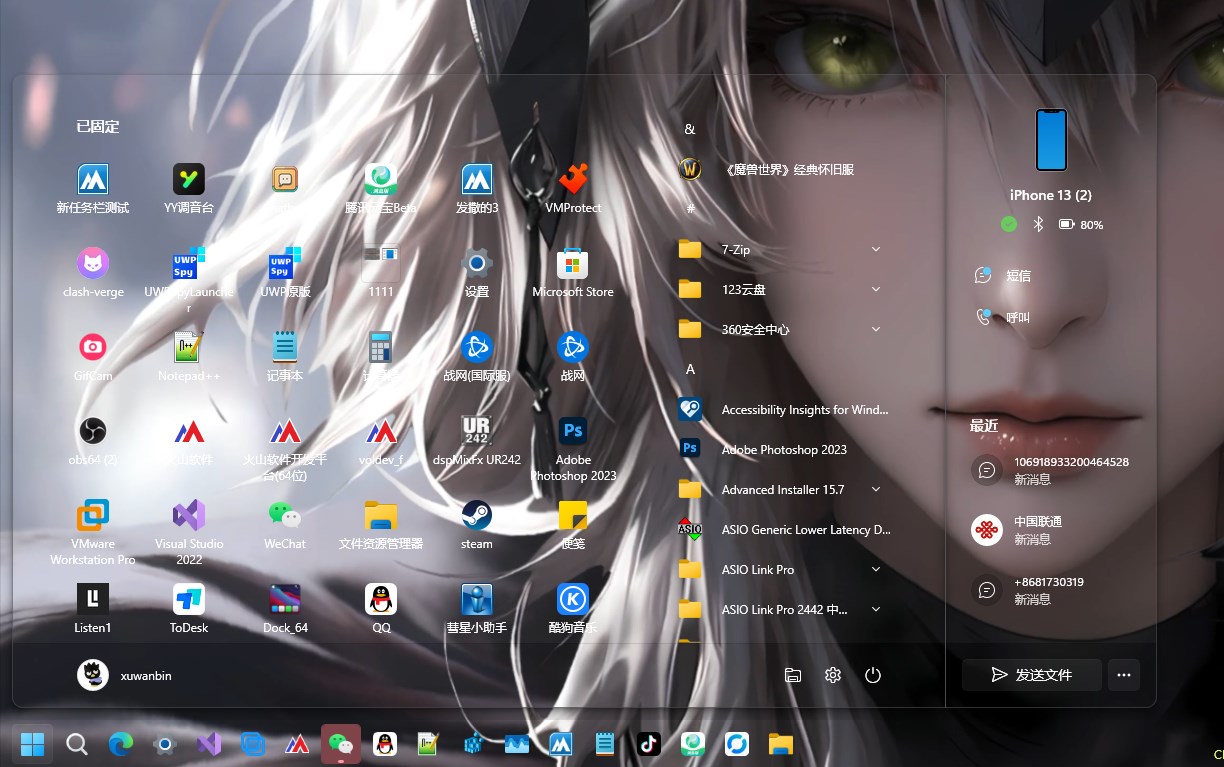This screenshot has height=767, width=1224.
Task: Launch 战网(国际服) pinned app
Action: (477, 357)
